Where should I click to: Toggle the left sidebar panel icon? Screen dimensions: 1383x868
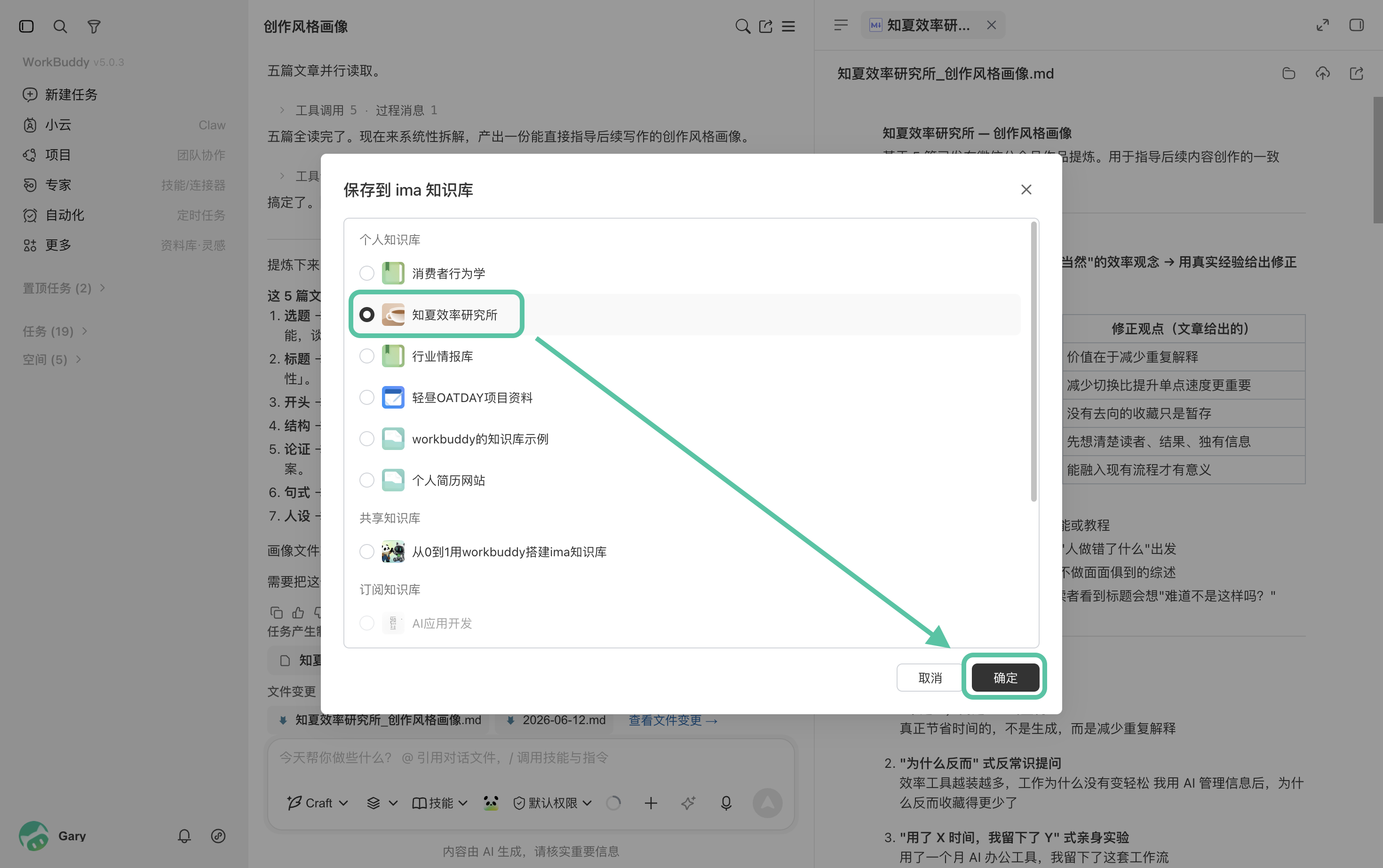tap(26, 26)
